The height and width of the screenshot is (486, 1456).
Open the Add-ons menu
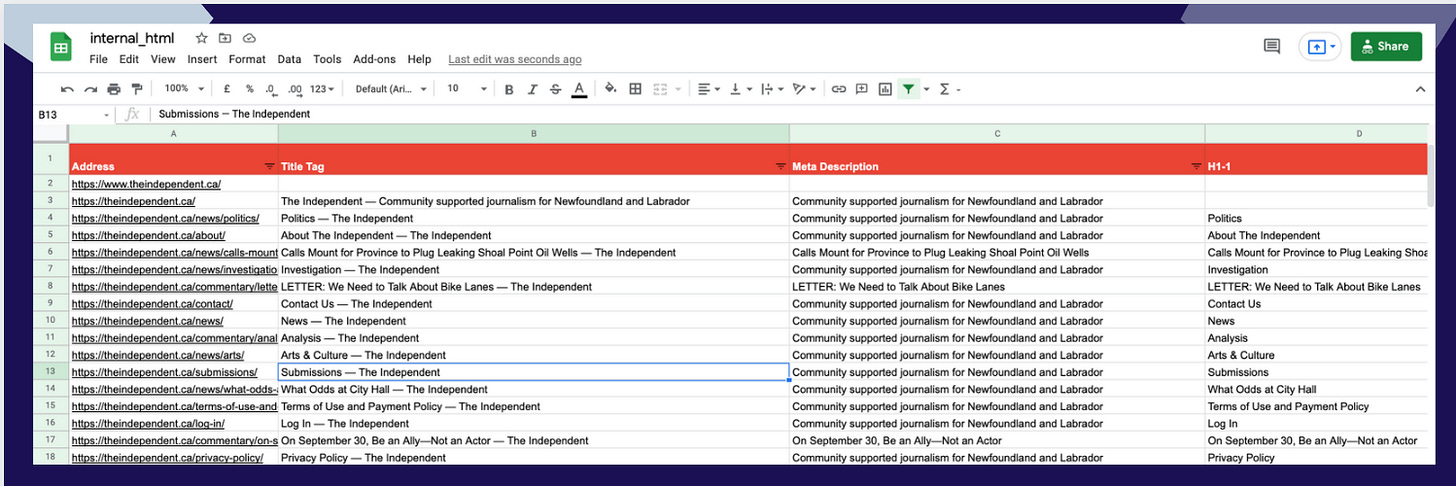(x=375, y=59)
